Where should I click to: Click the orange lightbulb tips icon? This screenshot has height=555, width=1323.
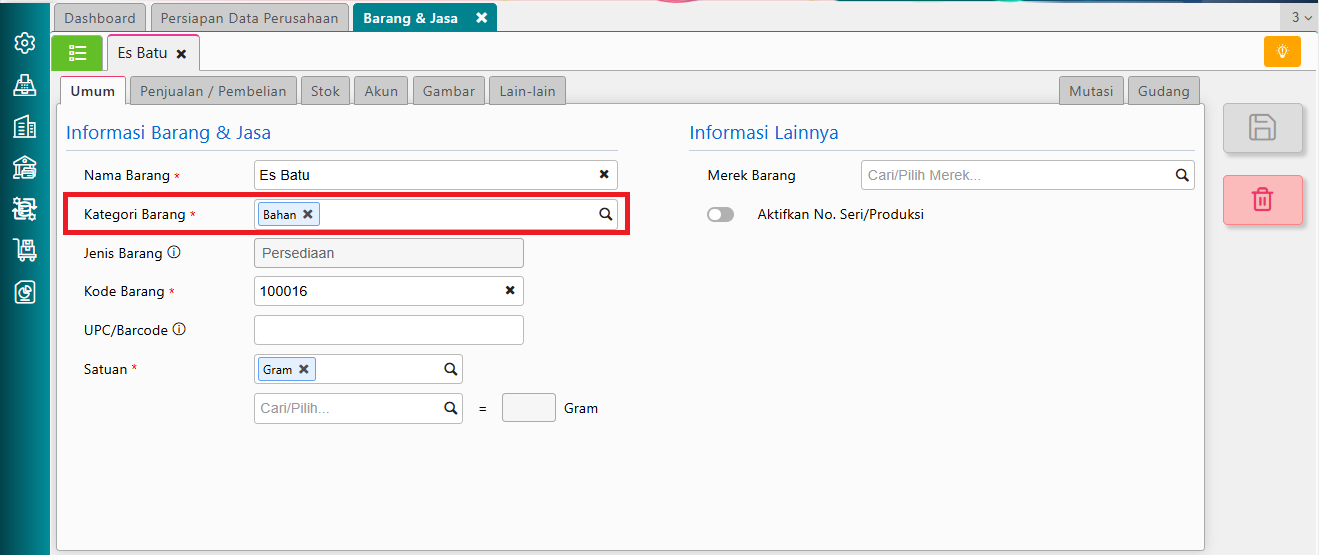tap(1282, 52)
